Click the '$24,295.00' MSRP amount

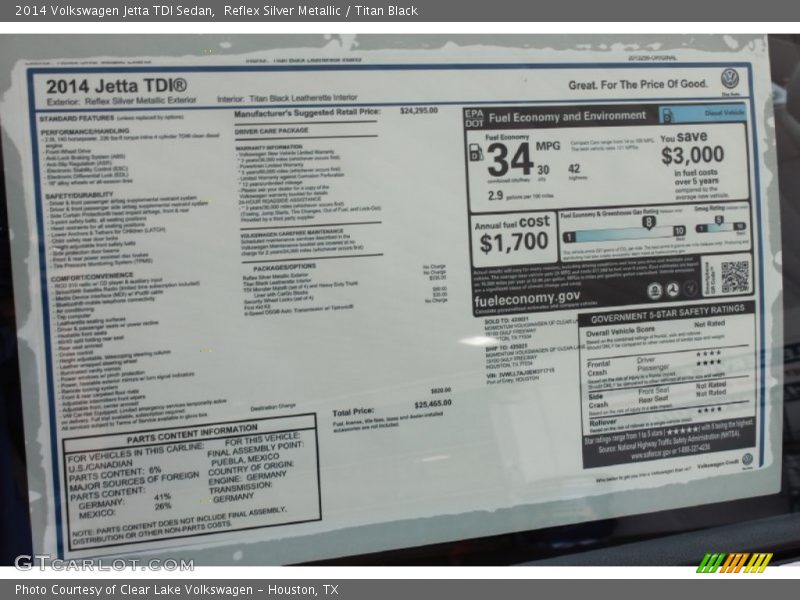(x=419, y=110)
